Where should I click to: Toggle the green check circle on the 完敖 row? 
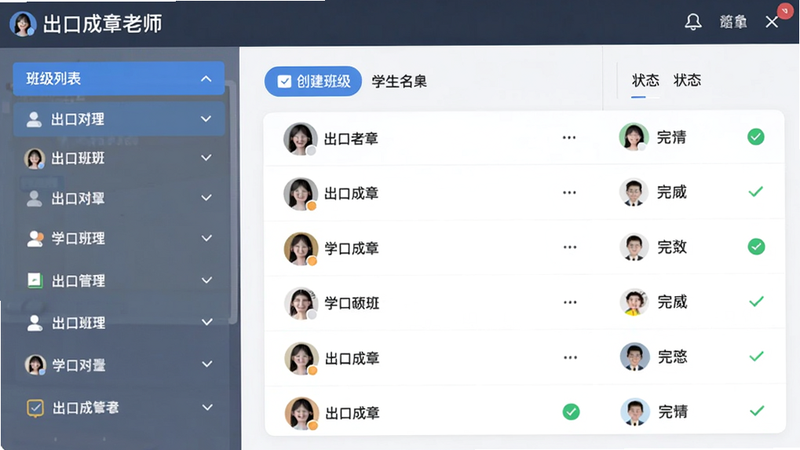pos(756,246)
